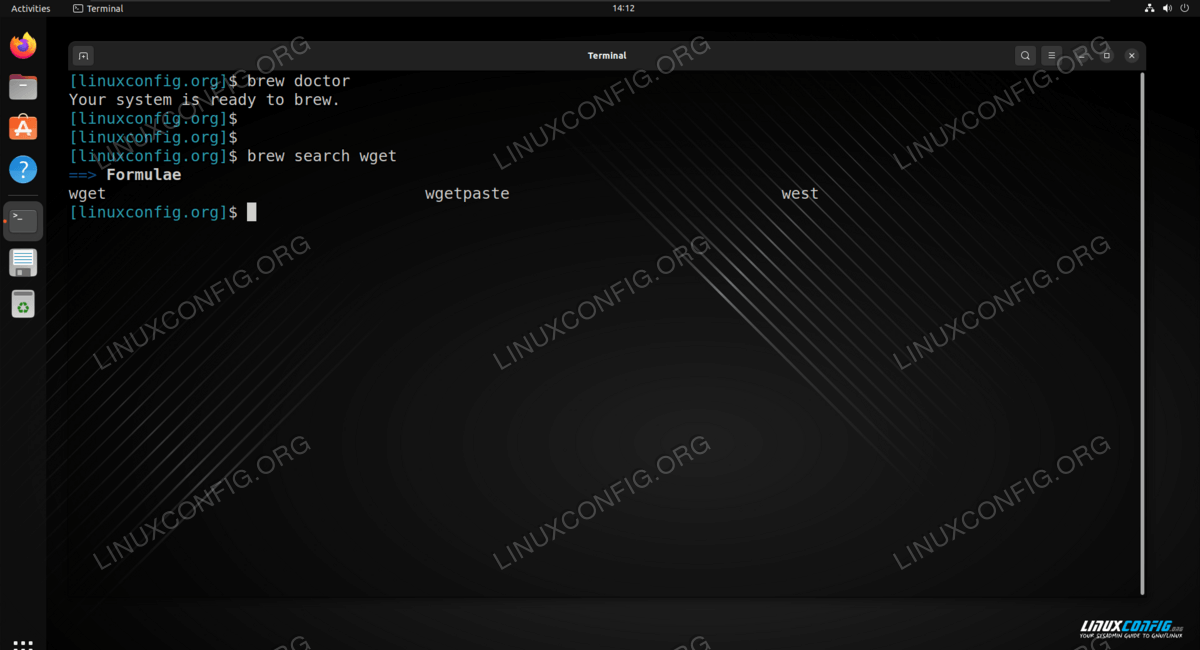The height and width of the screenshot is (650, 1200).
Task: Open the clock showing 14:12
Action: (x=623, y=8)
